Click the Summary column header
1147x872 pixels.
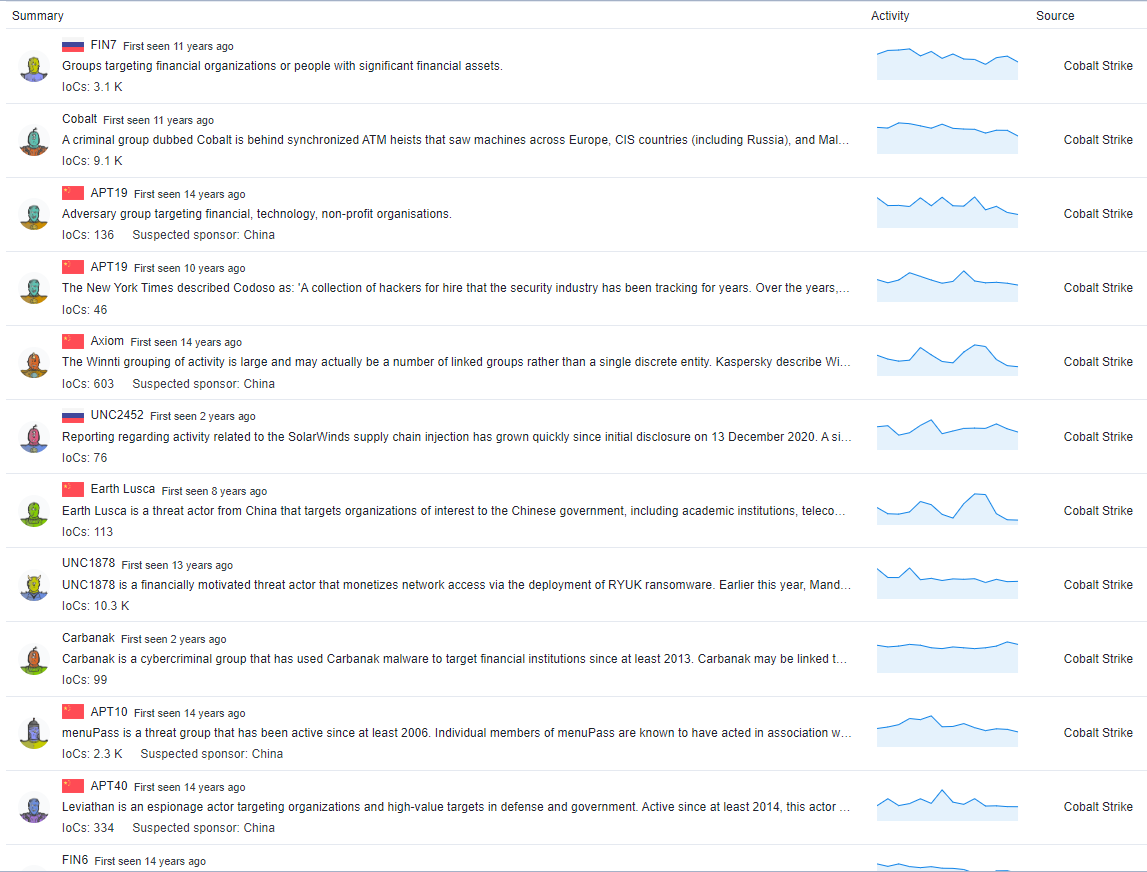tap(38, 16)
